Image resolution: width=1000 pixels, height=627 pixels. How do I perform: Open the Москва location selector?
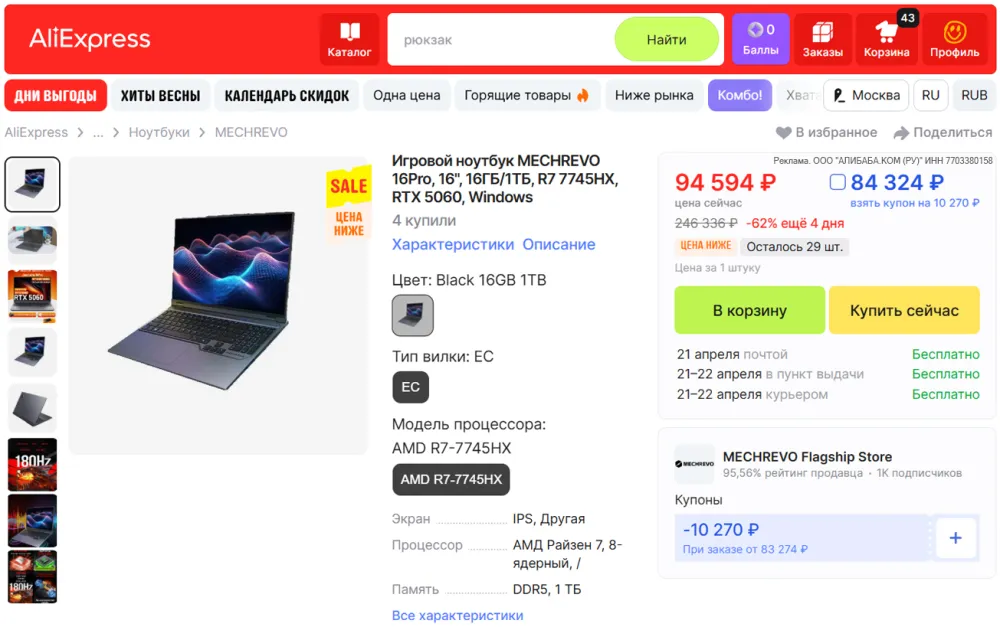click(867, 96)
